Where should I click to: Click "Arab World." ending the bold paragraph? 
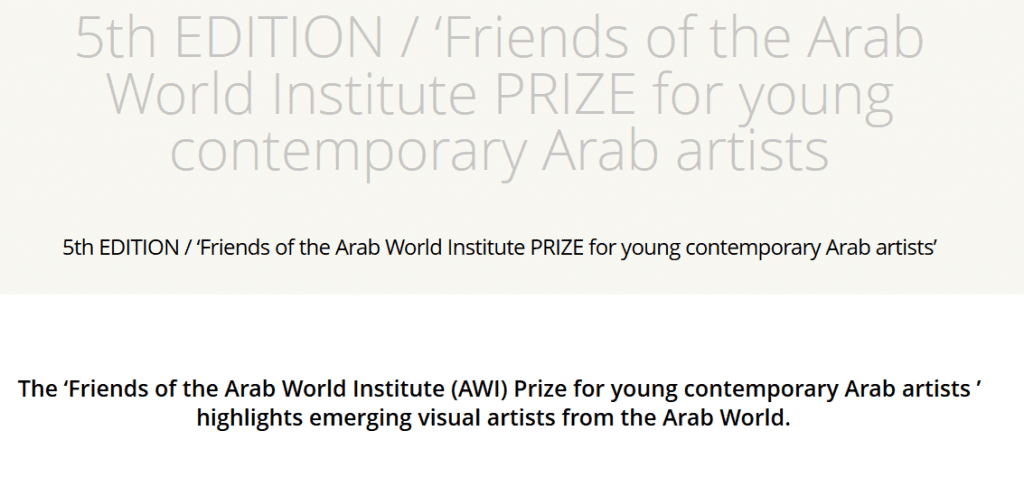click(733, 418)
